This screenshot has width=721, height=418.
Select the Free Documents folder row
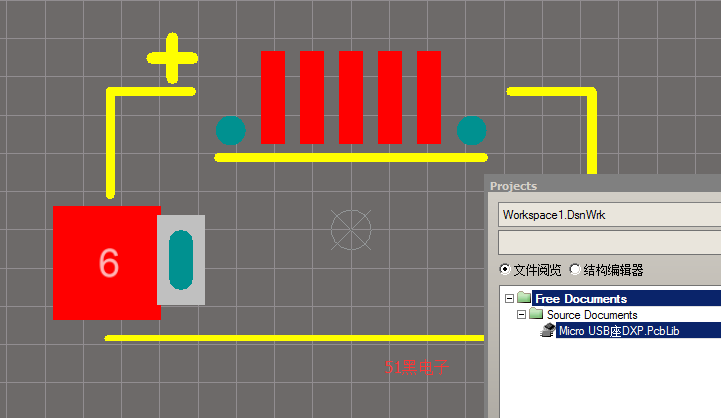[626, 298]
